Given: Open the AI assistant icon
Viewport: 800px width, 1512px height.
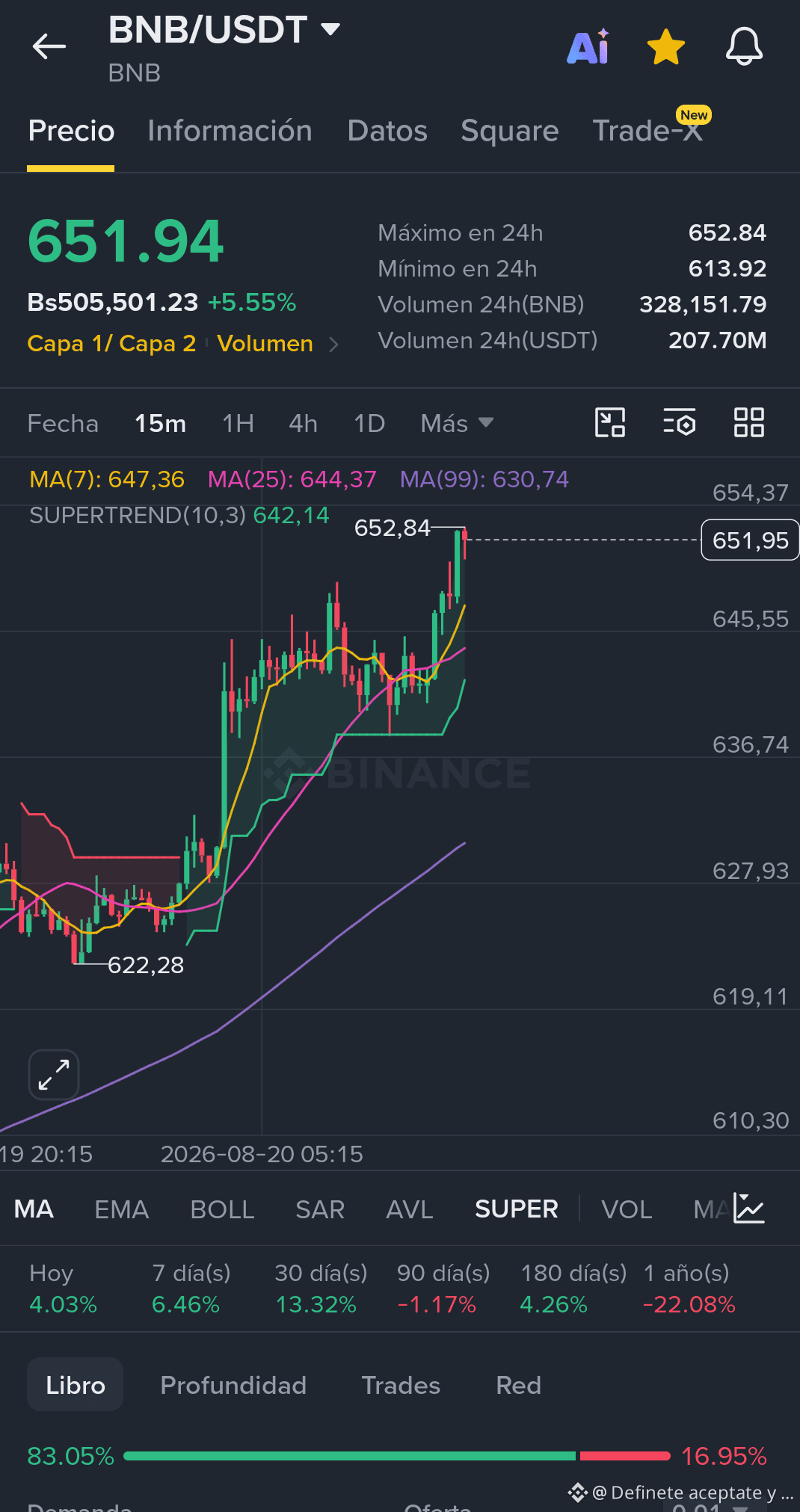Looking at the screenshot, I should coord(588,46).
